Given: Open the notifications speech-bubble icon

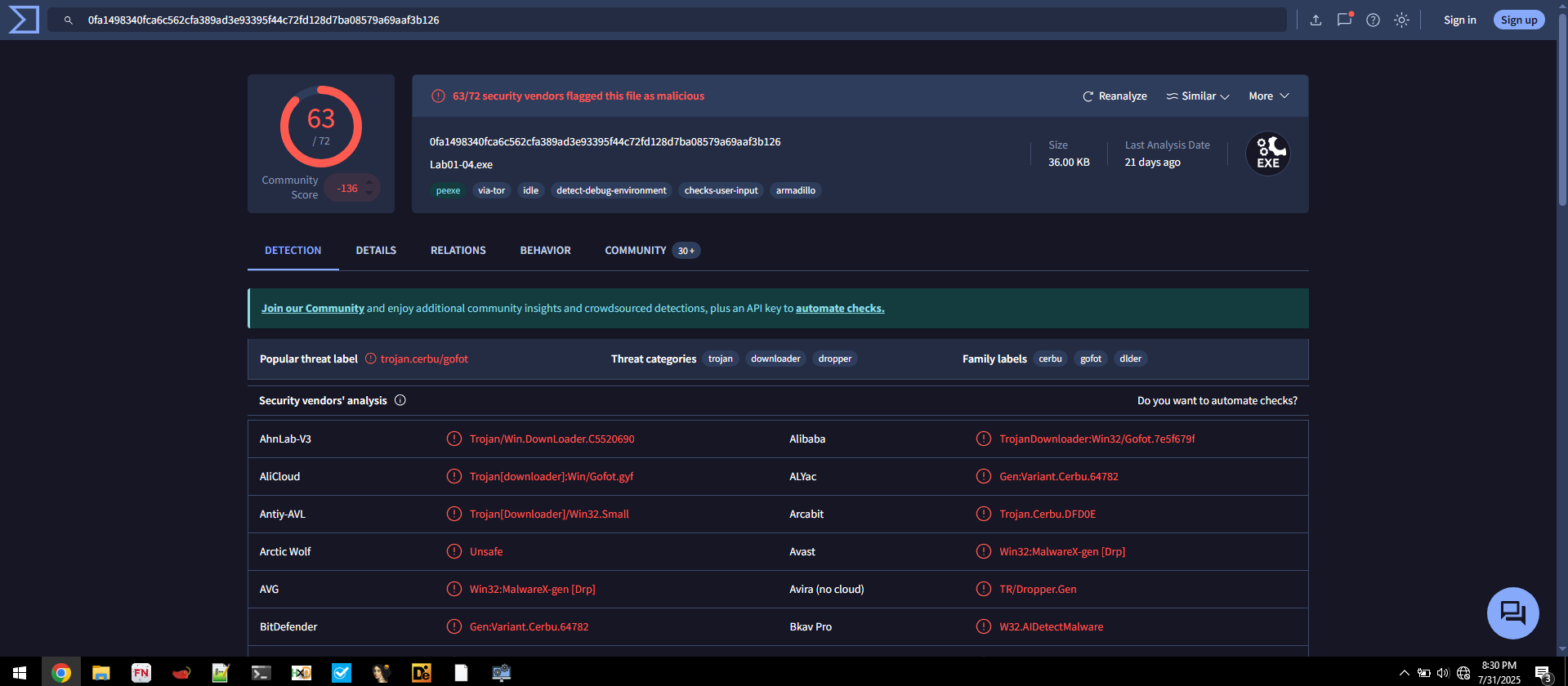Looking at the screenshot, I should tap(1344, 20).
